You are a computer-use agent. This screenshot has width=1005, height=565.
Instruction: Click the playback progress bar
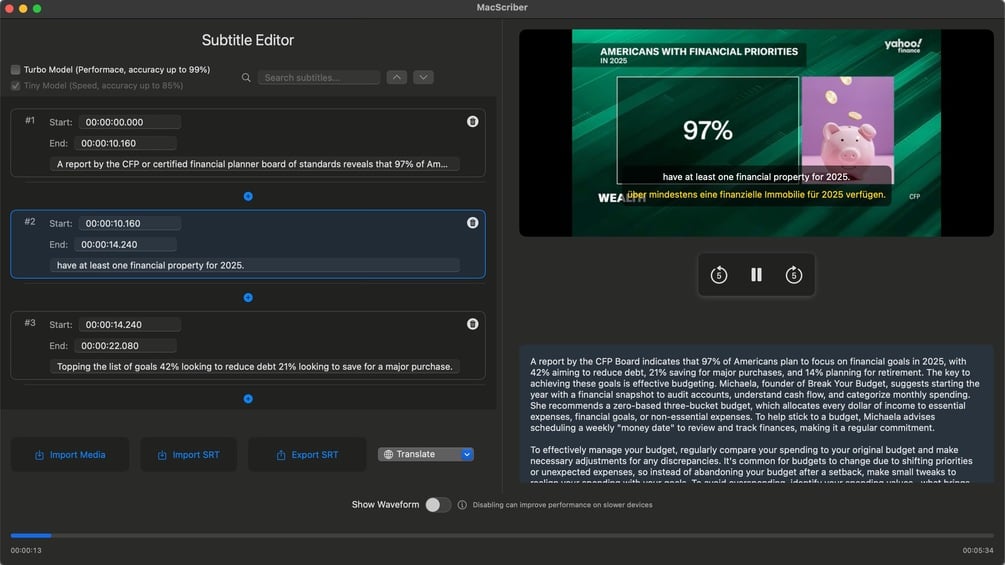coord(502,536)
